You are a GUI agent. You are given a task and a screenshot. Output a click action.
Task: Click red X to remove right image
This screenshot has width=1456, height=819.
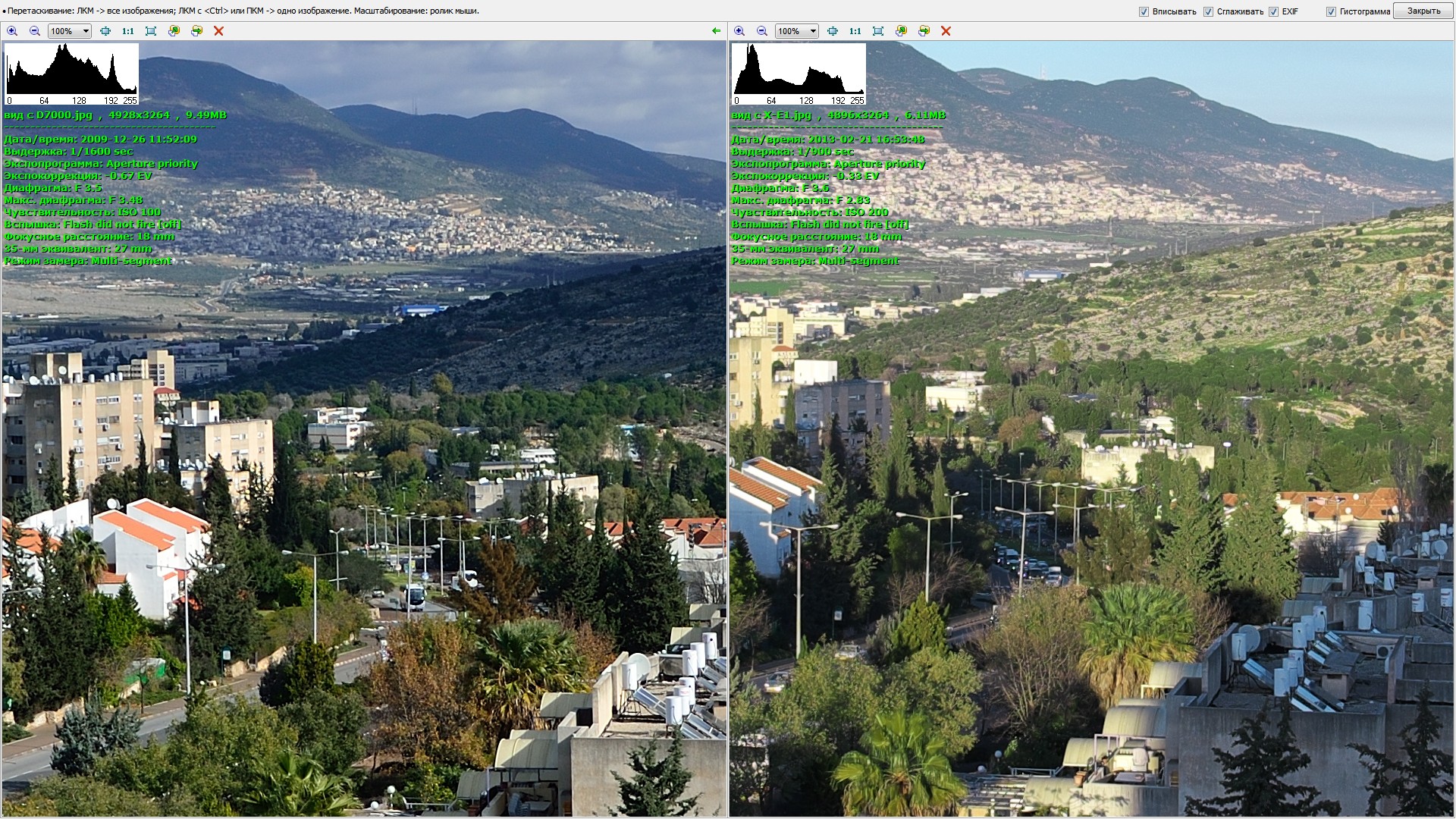(x=946, y=31)
